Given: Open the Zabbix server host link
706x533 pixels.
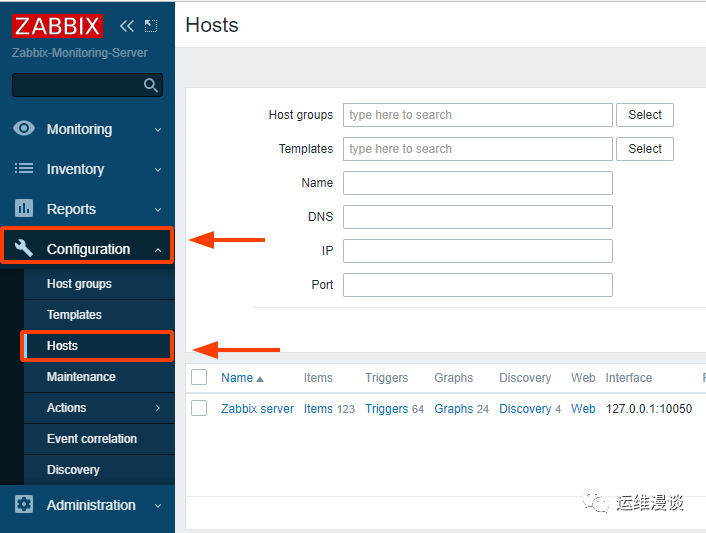Looking at the screenshot, I should [257, 409].
